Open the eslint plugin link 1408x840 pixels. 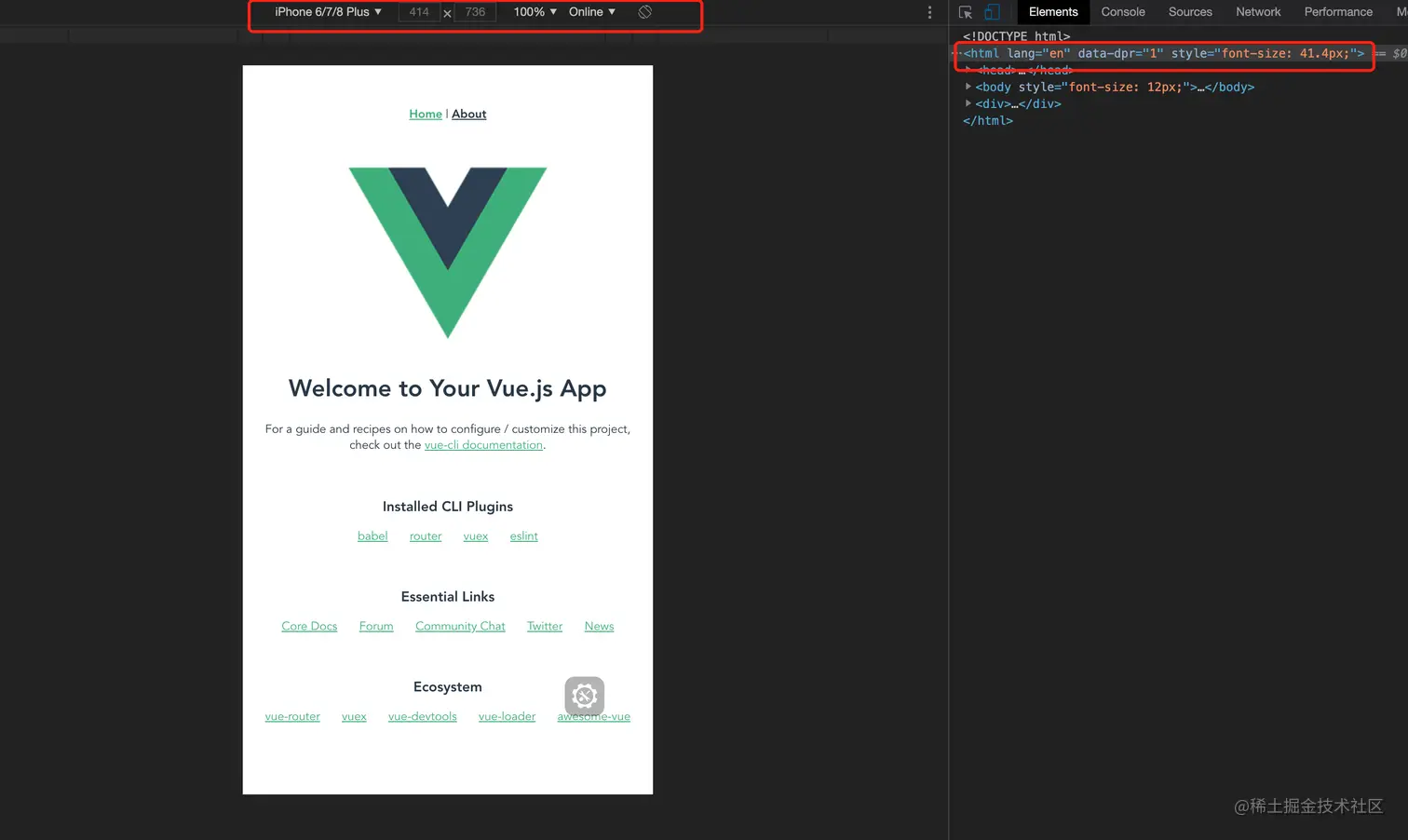(x=524, y=536)
